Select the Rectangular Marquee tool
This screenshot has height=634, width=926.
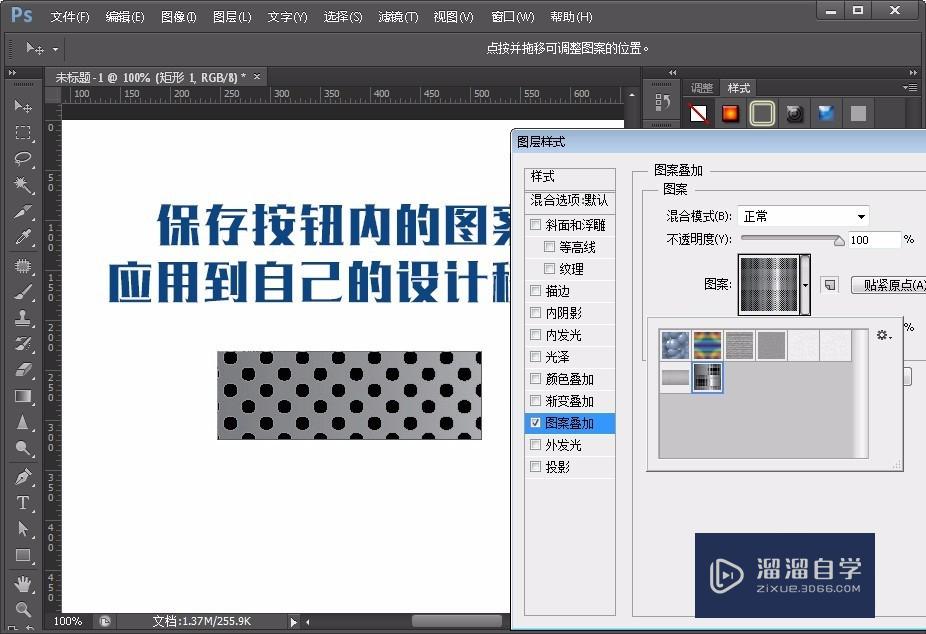(x=22, y=133)
